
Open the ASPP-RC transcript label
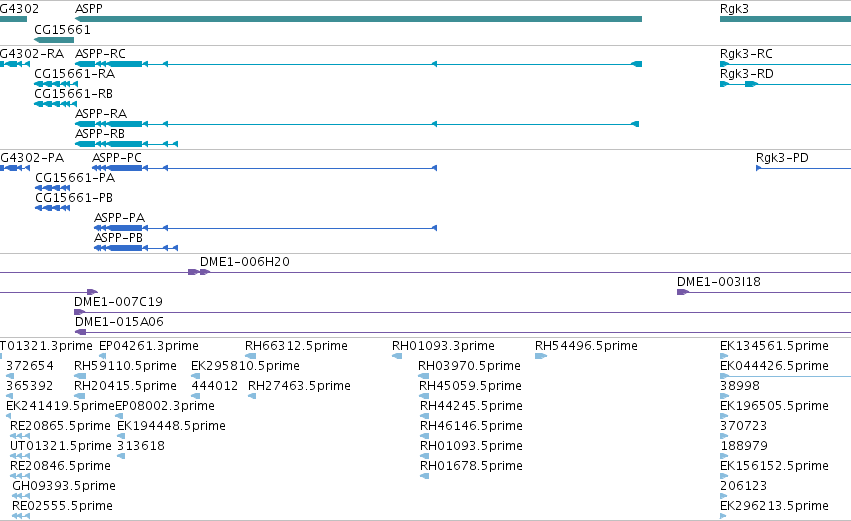click(x=100, y=54)
